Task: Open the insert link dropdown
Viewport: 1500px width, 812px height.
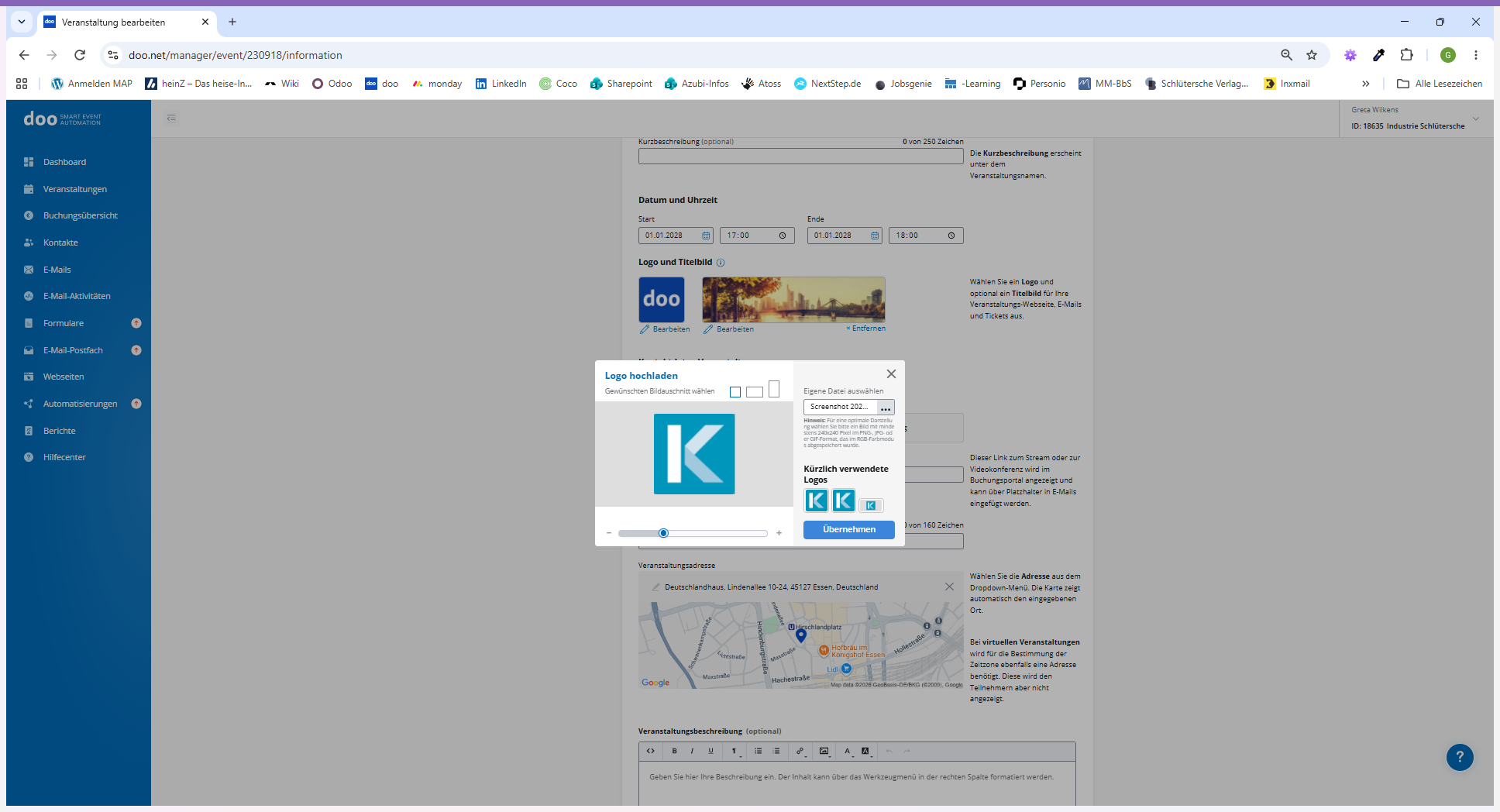Action: pyautogui.click(x=800, y=751)
